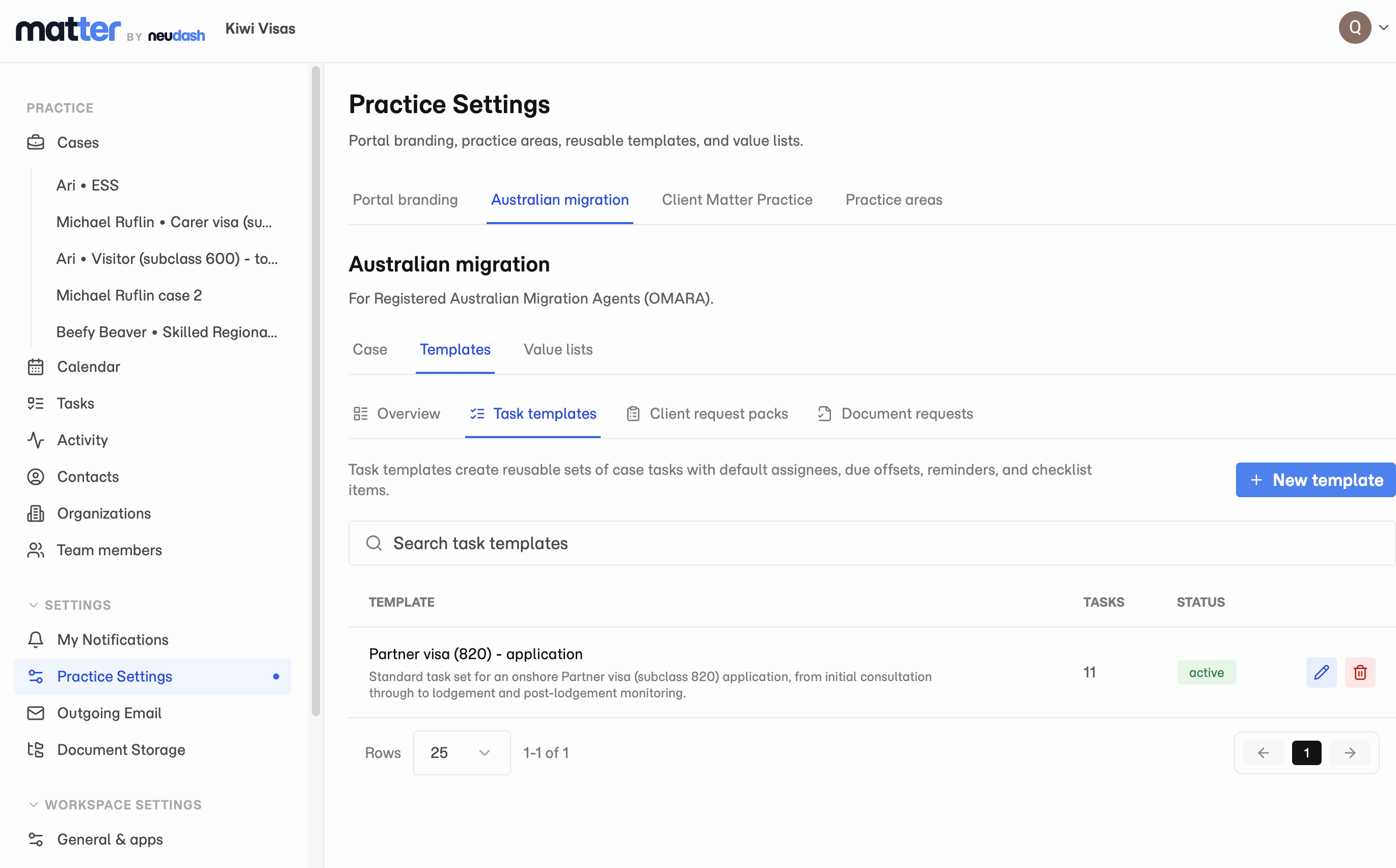Open the Client Matter Practice tab
Viewport: 1396px width, 868px height.
pyautogui.click(x=737, y=200)
